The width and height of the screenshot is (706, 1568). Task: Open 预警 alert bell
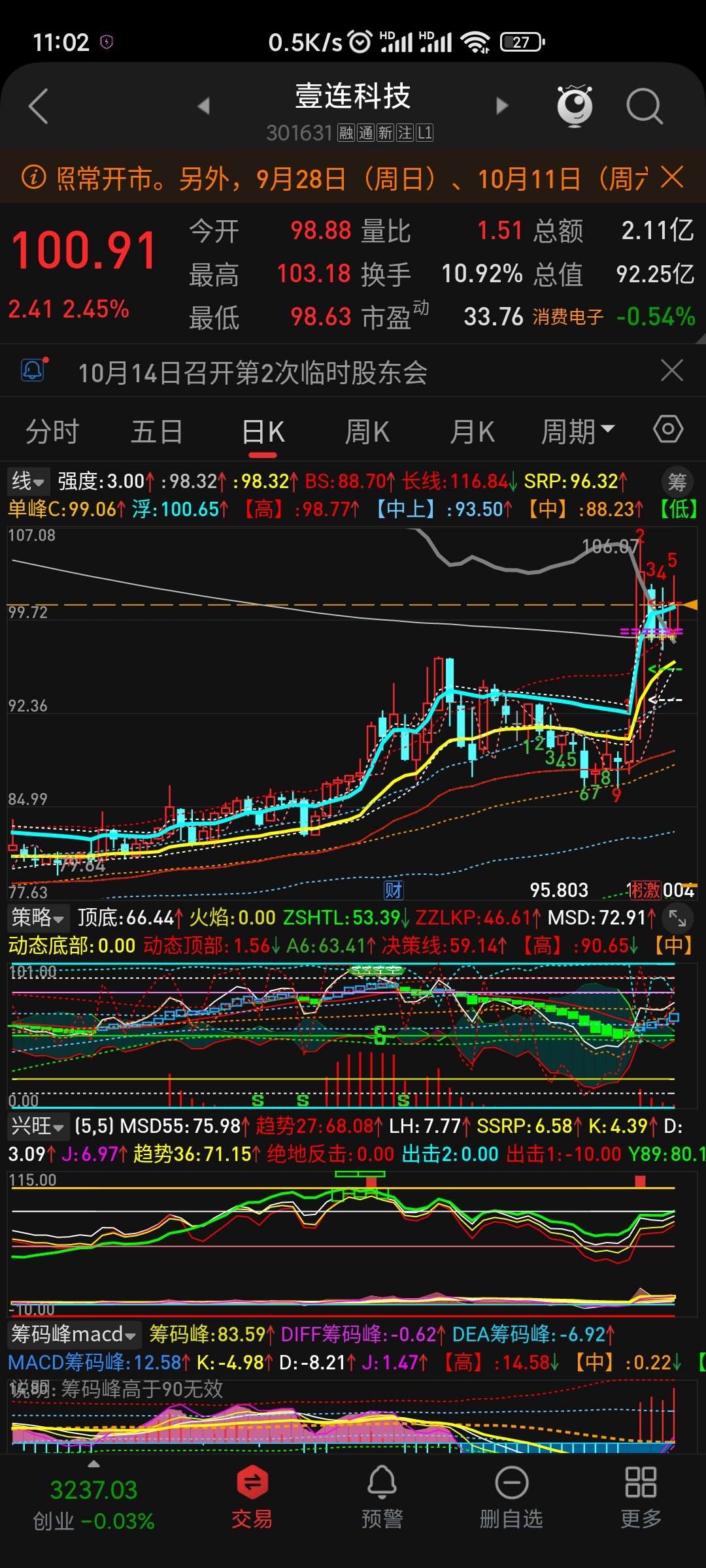coord(382,1497)
